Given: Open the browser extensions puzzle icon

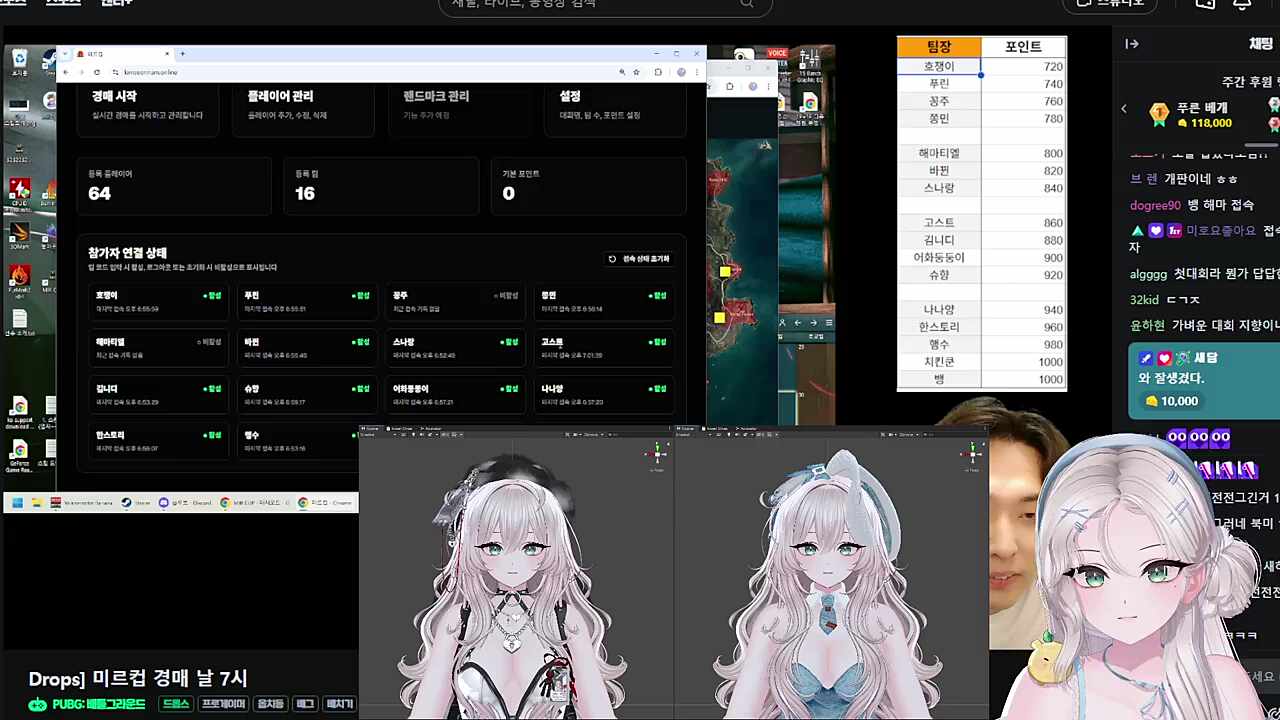Looking at the screenshot, I should pos(658,72).
